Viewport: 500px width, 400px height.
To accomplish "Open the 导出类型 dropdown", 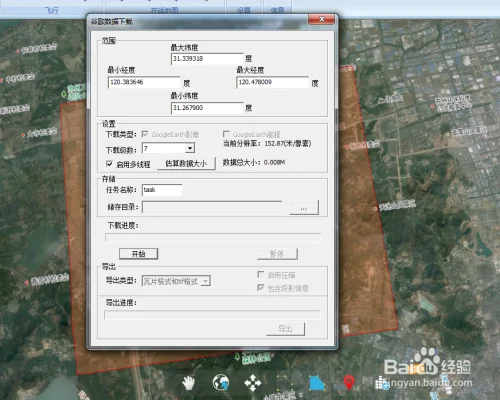I will [x=206, y=281].
